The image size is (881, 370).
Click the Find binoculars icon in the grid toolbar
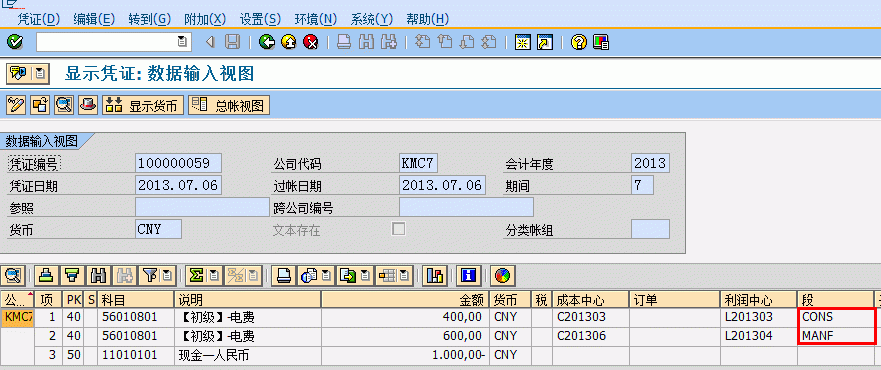click(98, 275)
